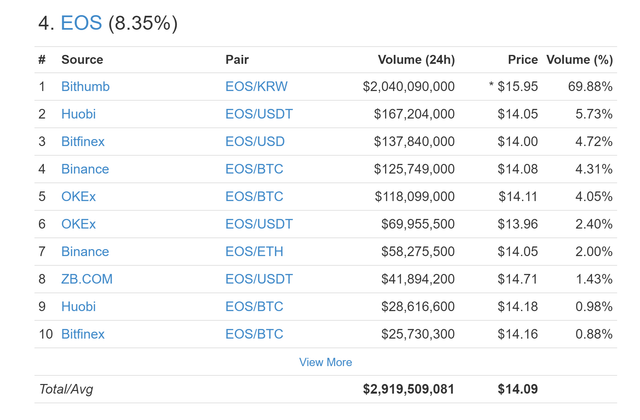Open Huobi source in row 9

click(x=78, y=307)
